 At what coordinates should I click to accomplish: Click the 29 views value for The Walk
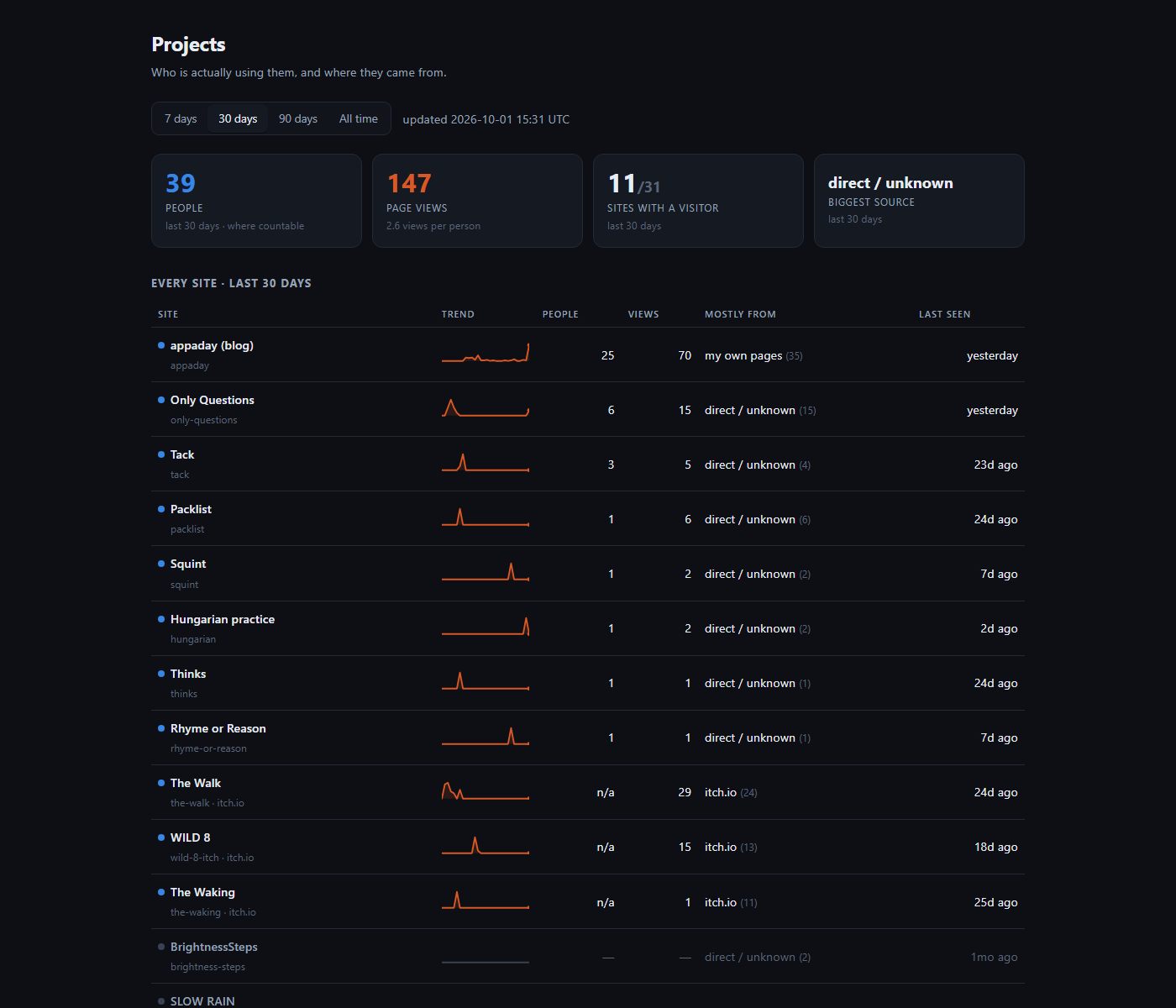[x=685, y=792]
